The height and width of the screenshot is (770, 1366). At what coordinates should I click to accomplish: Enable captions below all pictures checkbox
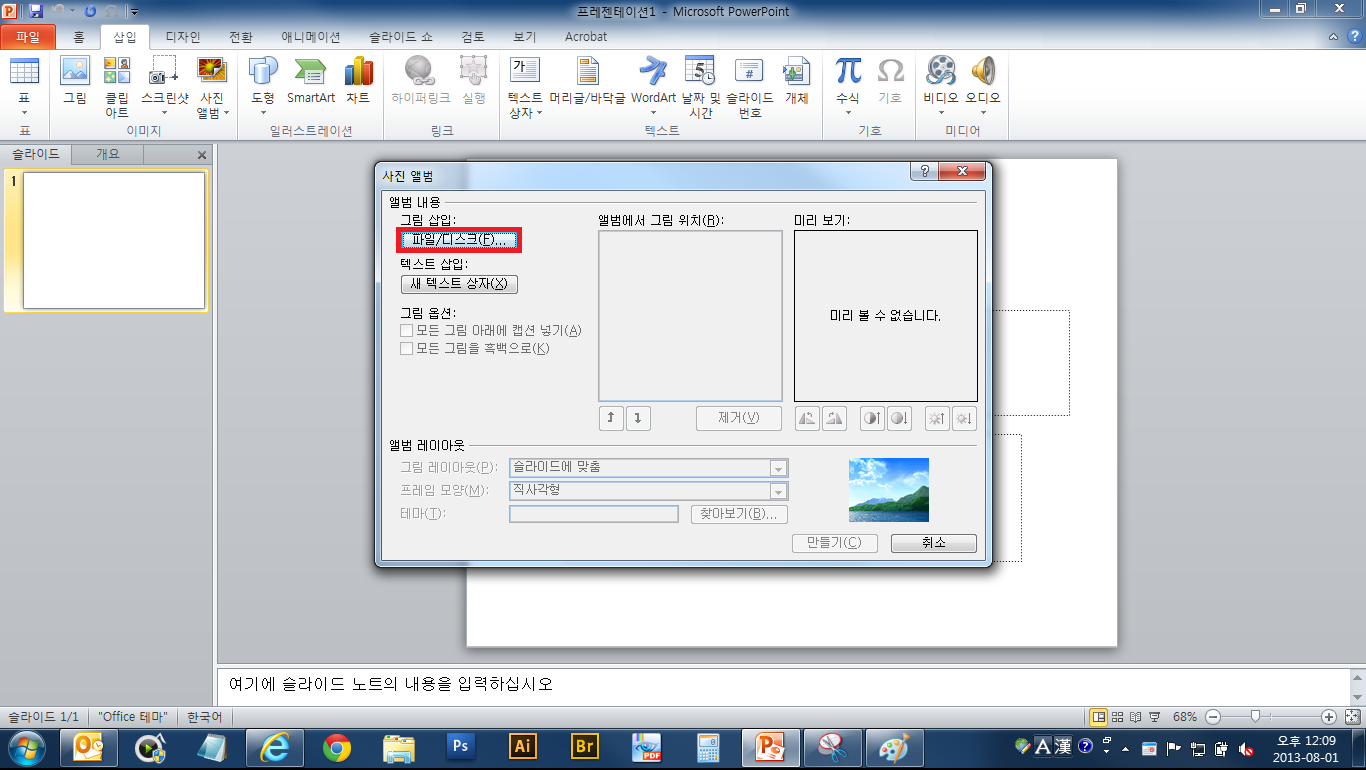pos(407,331)
